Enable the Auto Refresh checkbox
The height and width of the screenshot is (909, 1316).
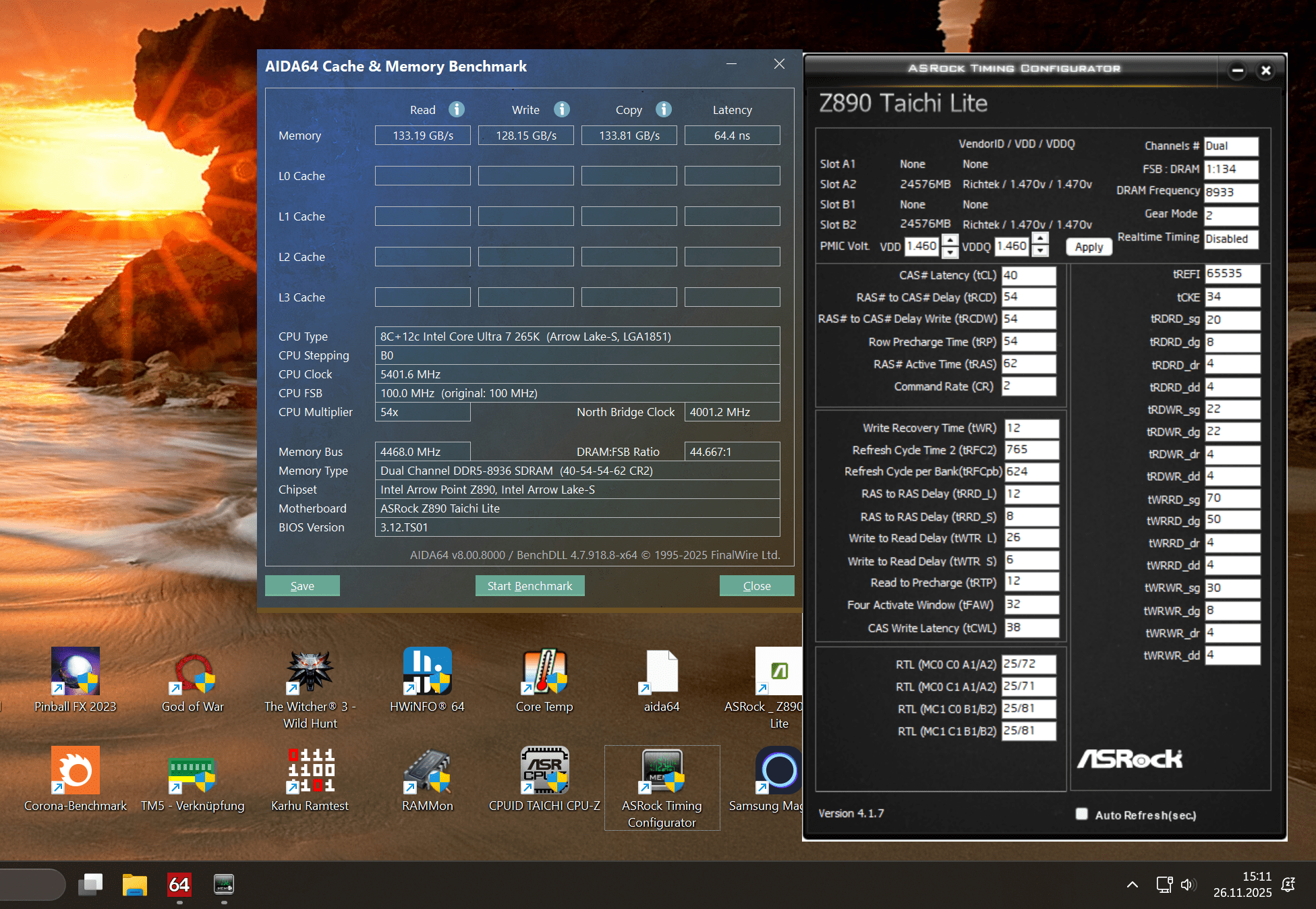click(1082, 814)
